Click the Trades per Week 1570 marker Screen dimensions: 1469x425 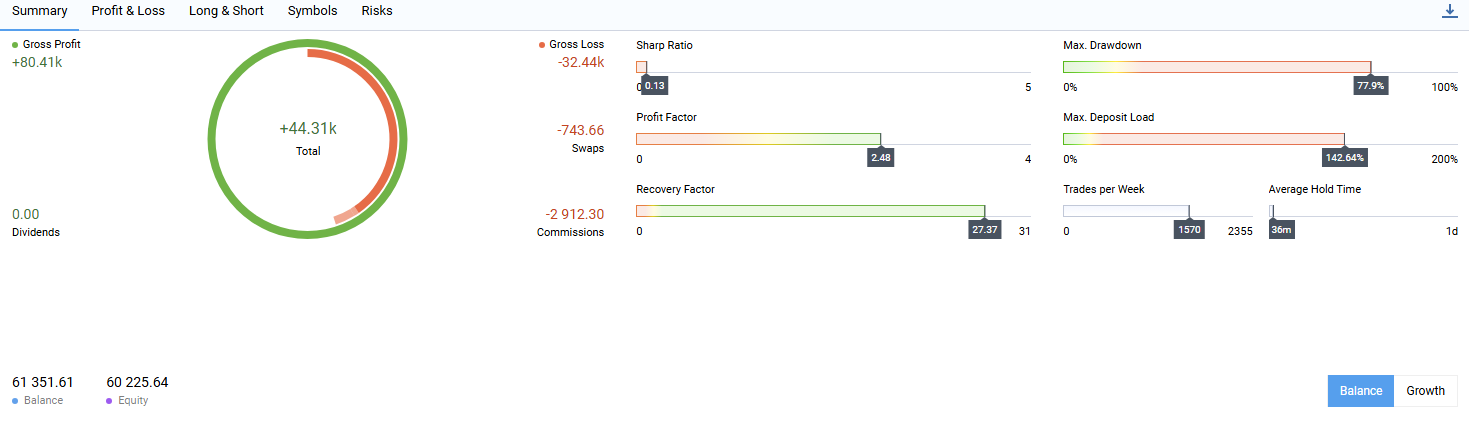point(1189,230)
